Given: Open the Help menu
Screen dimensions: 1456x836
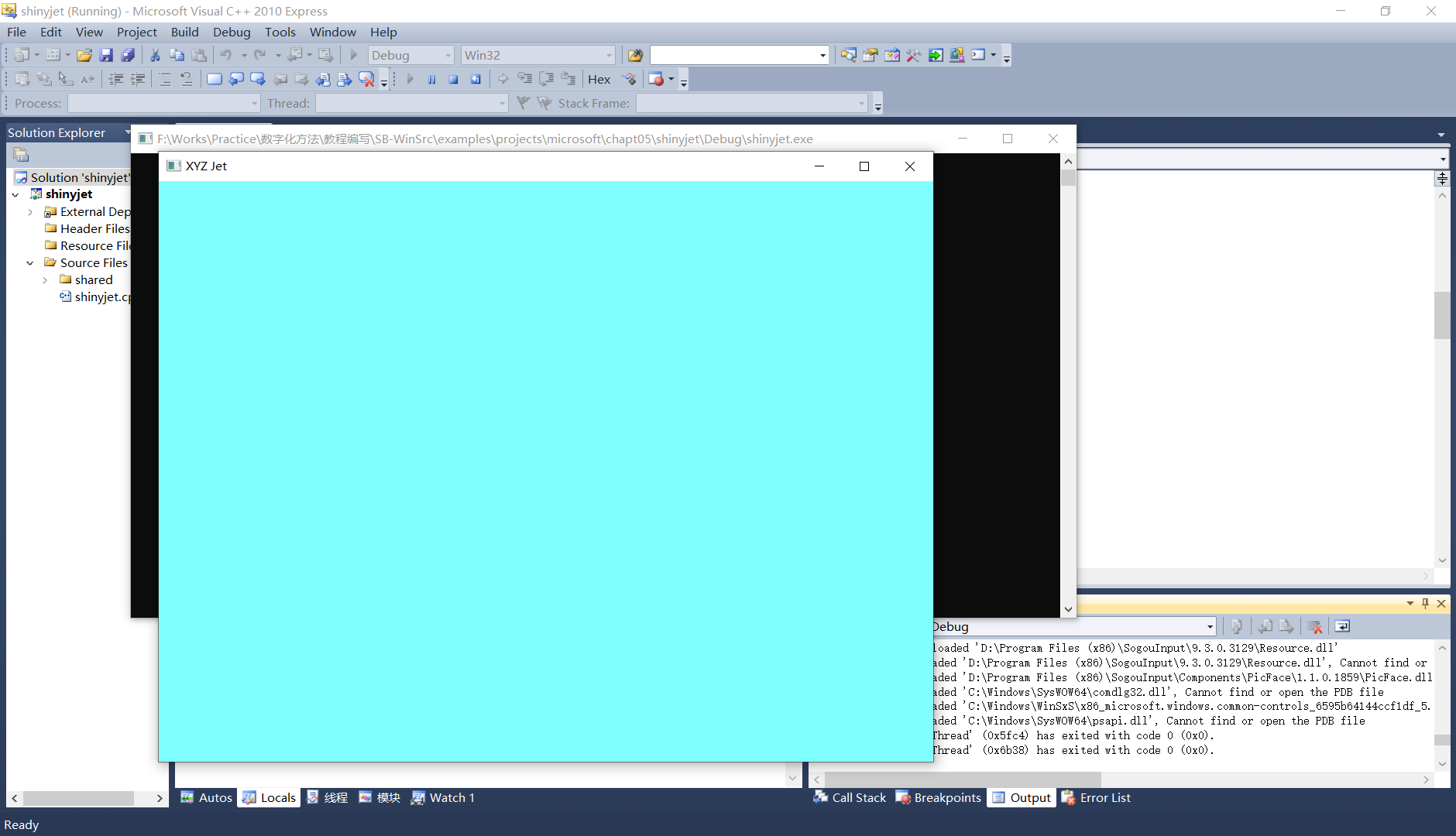Looking at the screenshot, I should 383,32.
